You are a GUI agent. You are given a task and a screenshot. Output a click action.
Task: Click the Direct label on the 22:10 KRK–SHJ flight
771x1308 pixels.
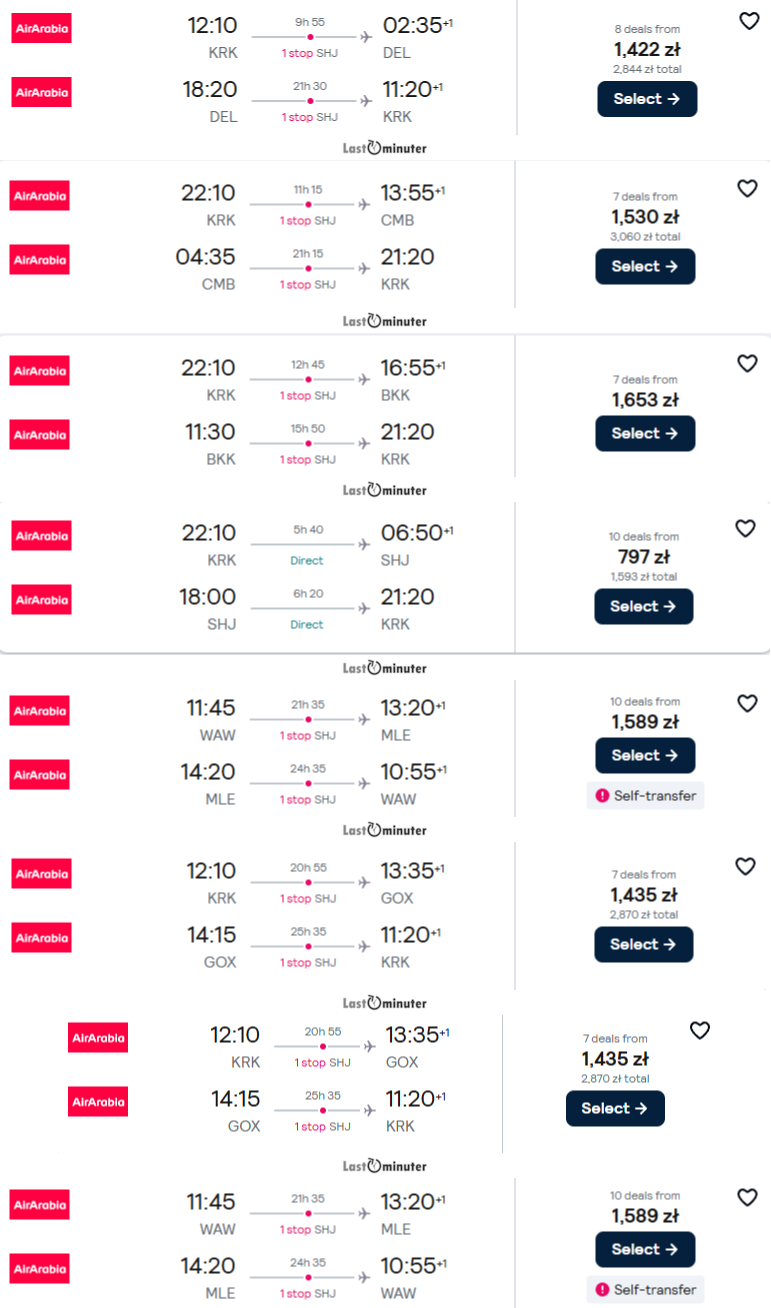click(x=307, y=561)
